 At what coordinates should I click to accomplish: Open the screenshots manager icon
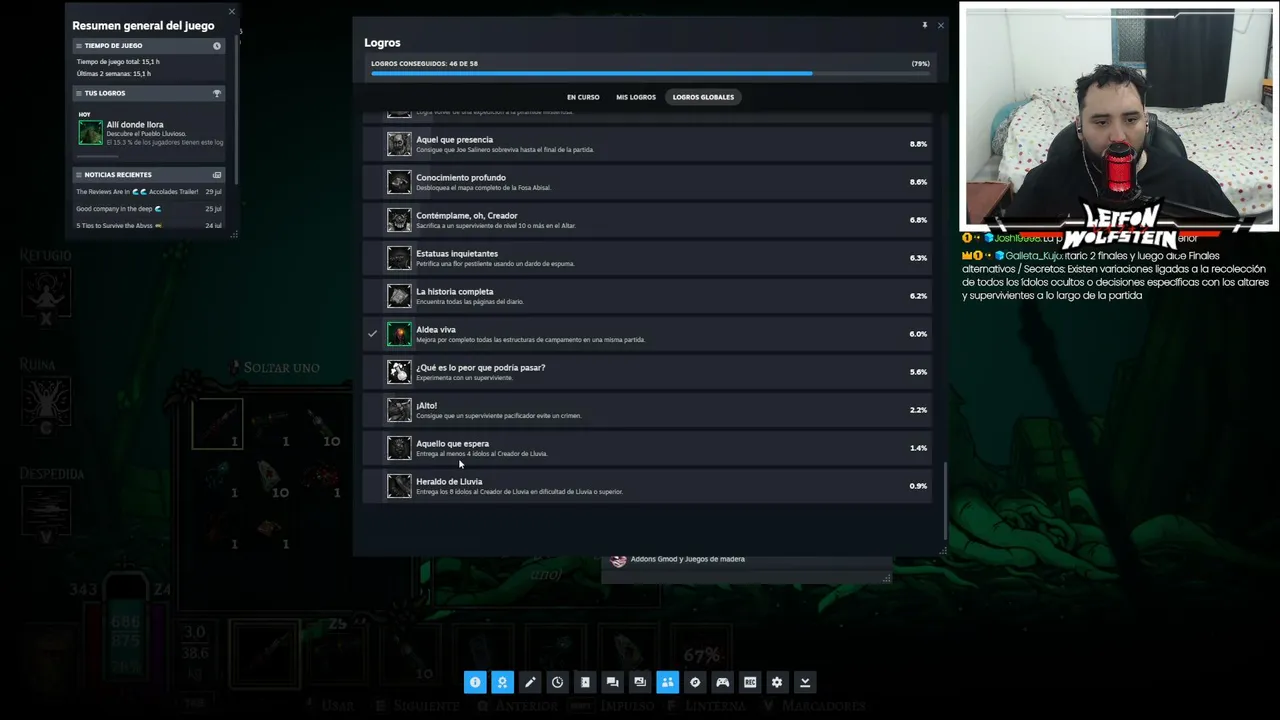click(x=640, y=682)
